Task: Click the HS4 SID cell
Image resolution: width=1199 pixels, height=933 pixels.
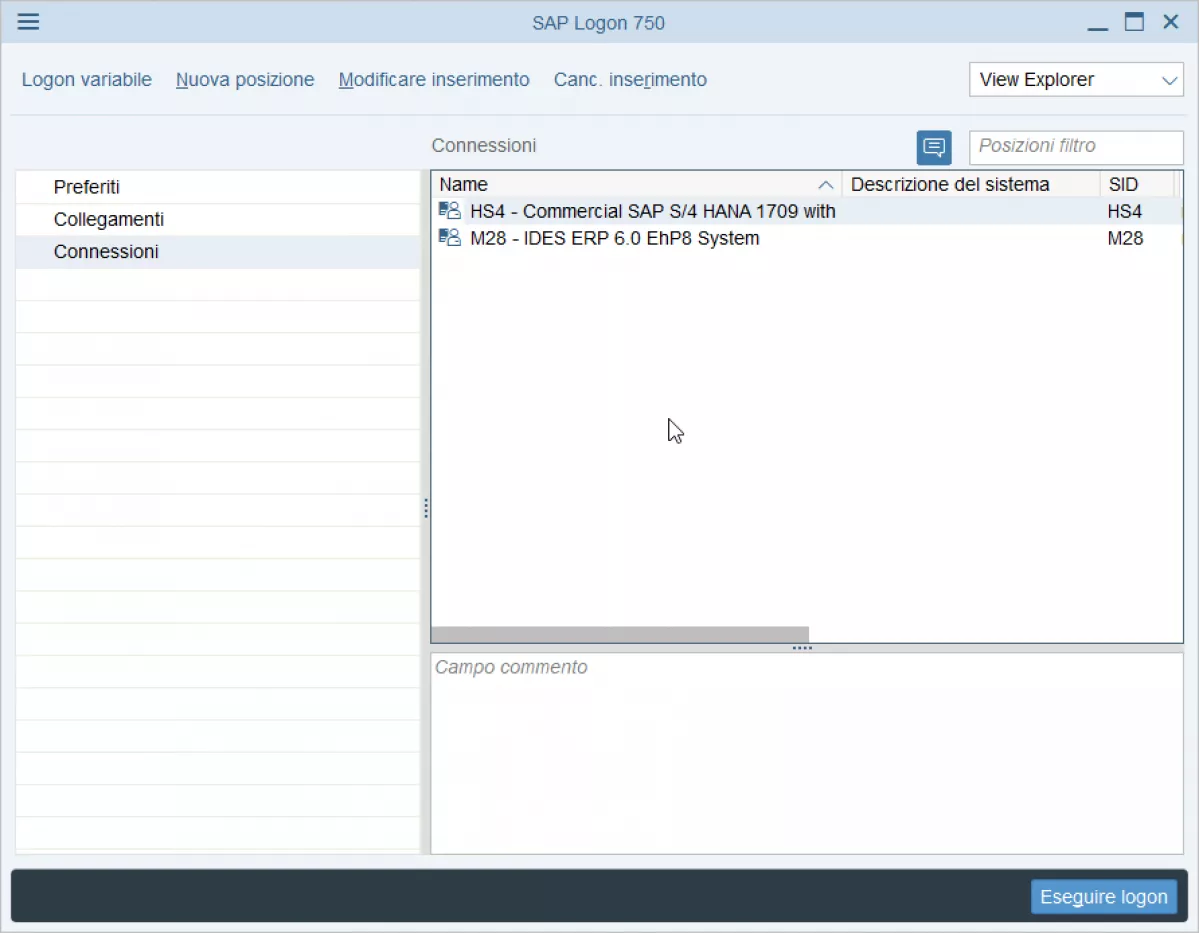Action: pos(1124,211)
